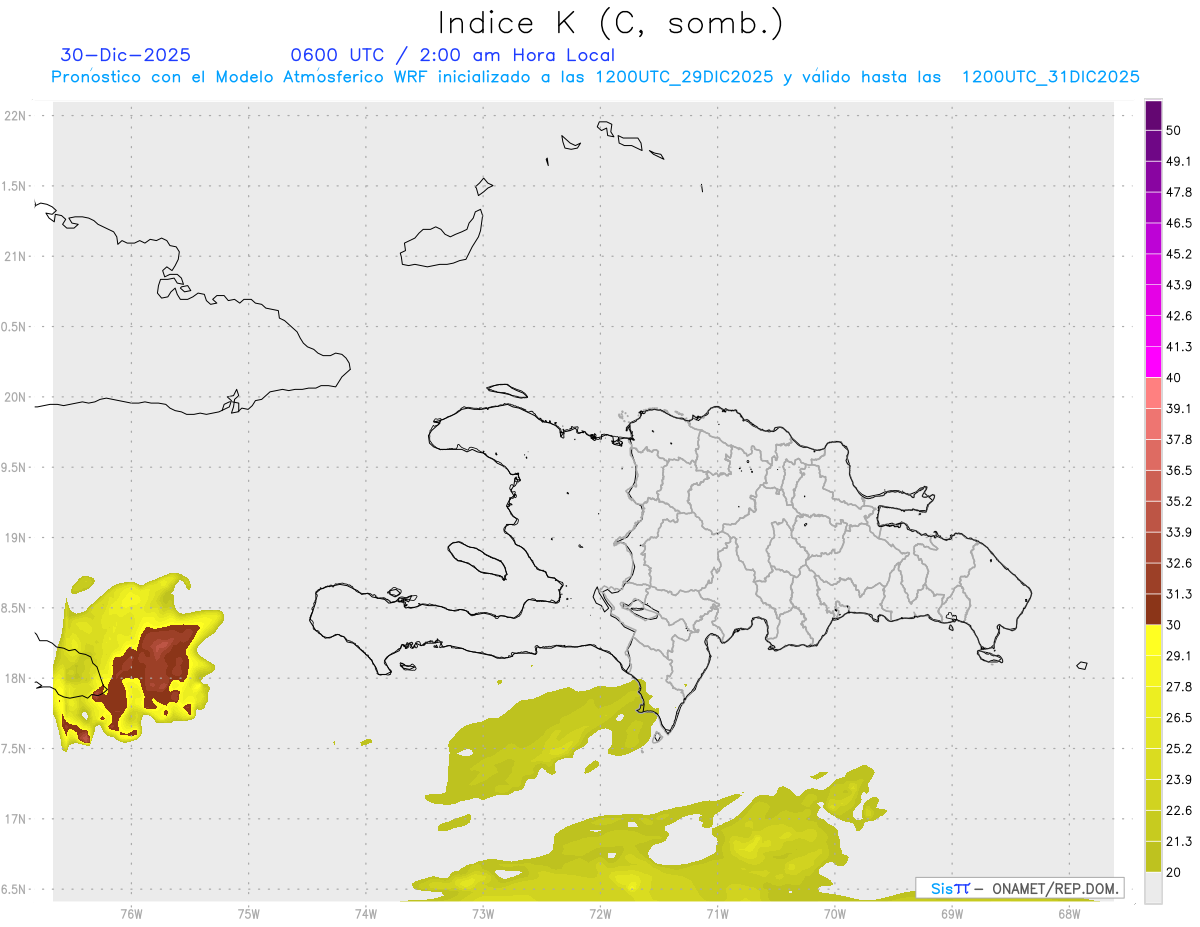Image resolution: width=1200 pixels, height=927 pixels.
Task: Click the color scale value 37.8
Action: point(1179,439)
